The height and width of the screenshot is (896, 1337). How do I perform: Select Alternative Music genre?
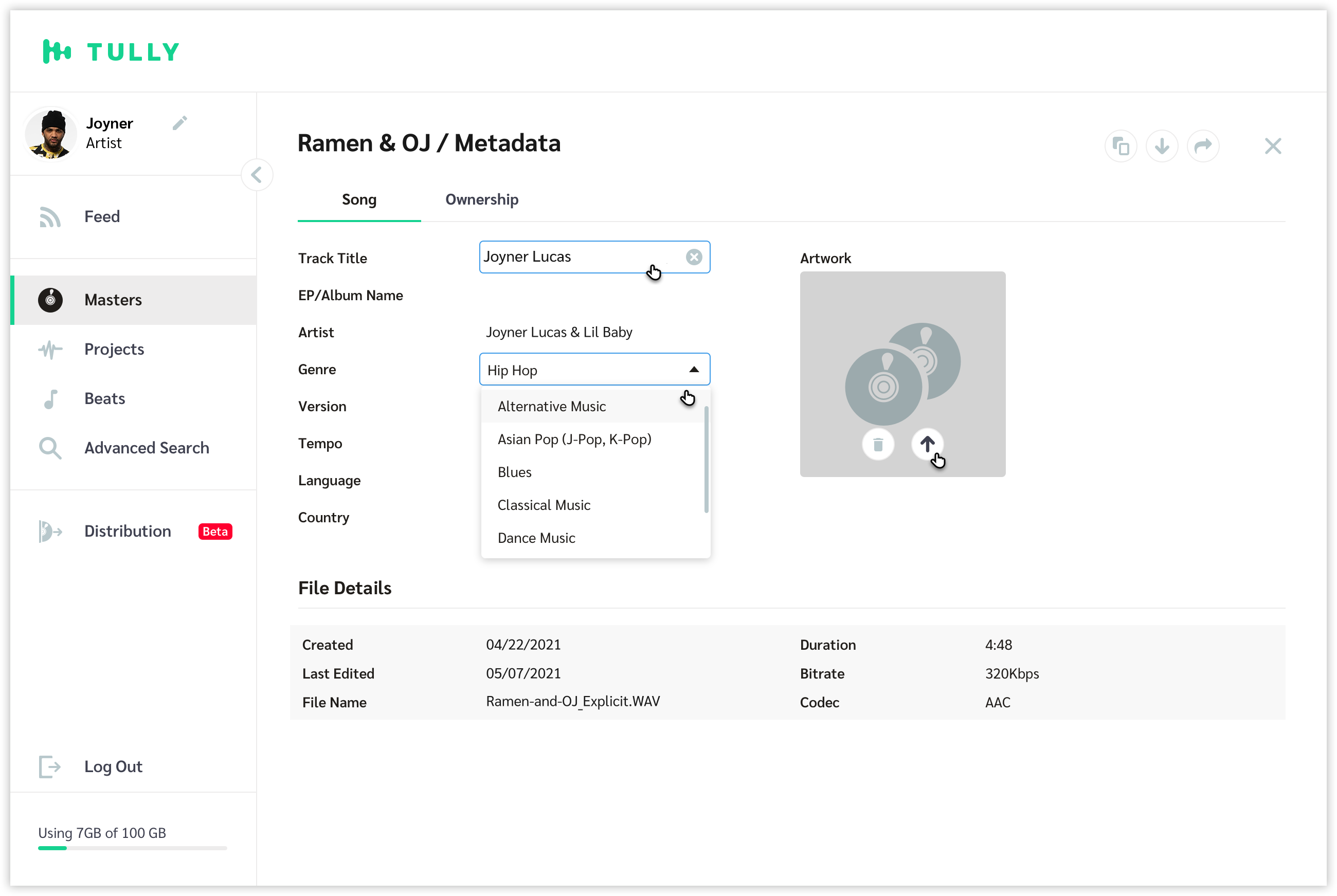click(x=592, y=406)
